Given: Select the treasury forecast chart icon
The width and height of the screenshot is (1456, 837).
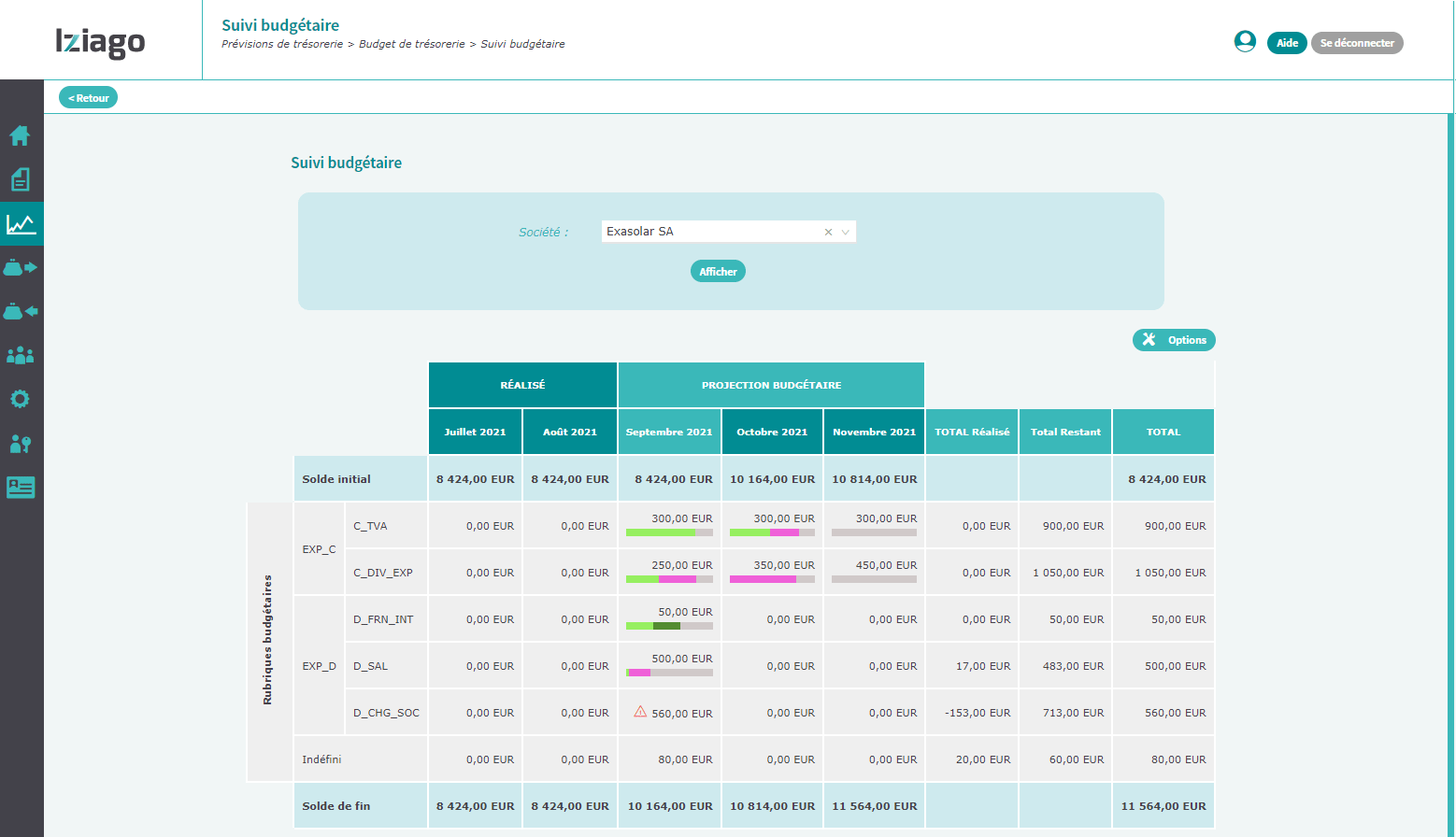Looking at the screenshot, I should coord(21,224).
